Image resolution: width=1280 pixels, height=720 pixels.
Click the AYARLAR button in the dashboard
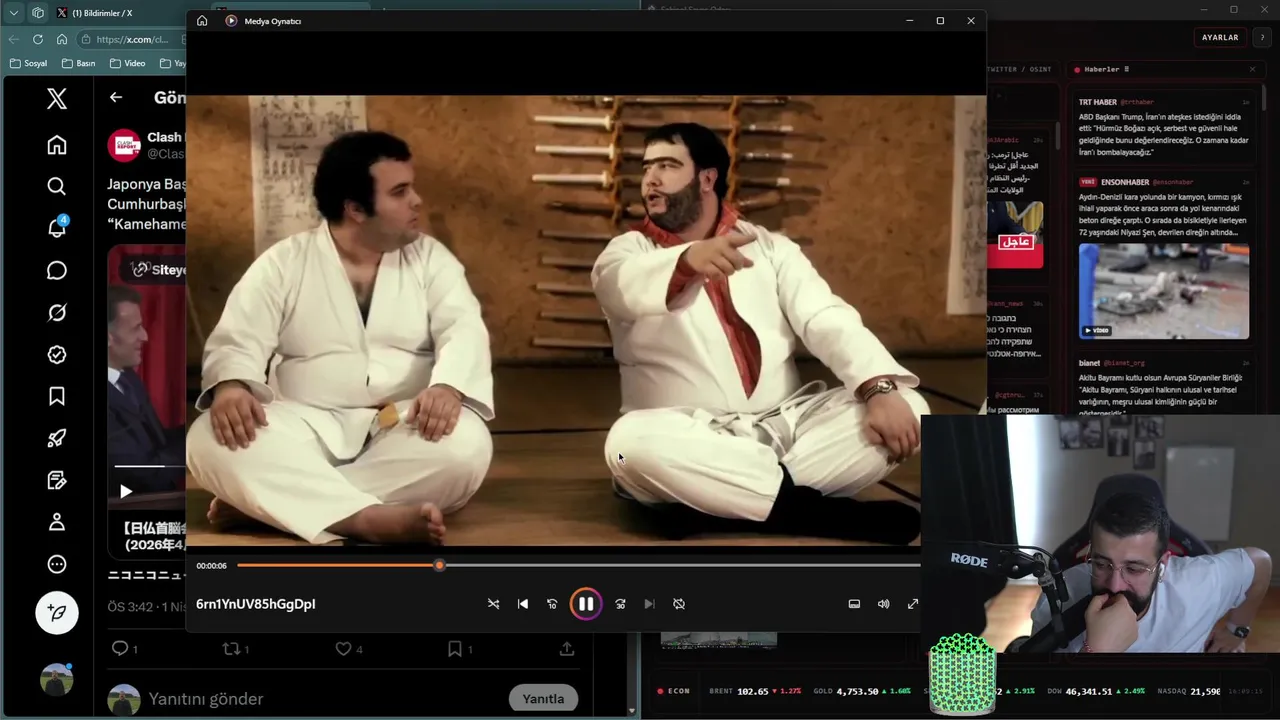1220,37
